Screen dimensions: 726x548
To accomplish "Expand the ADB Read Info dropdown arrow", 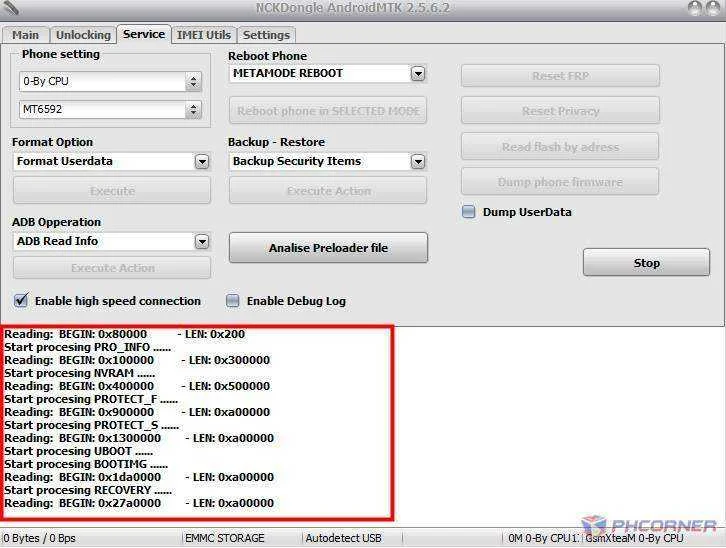I will 202,241.
